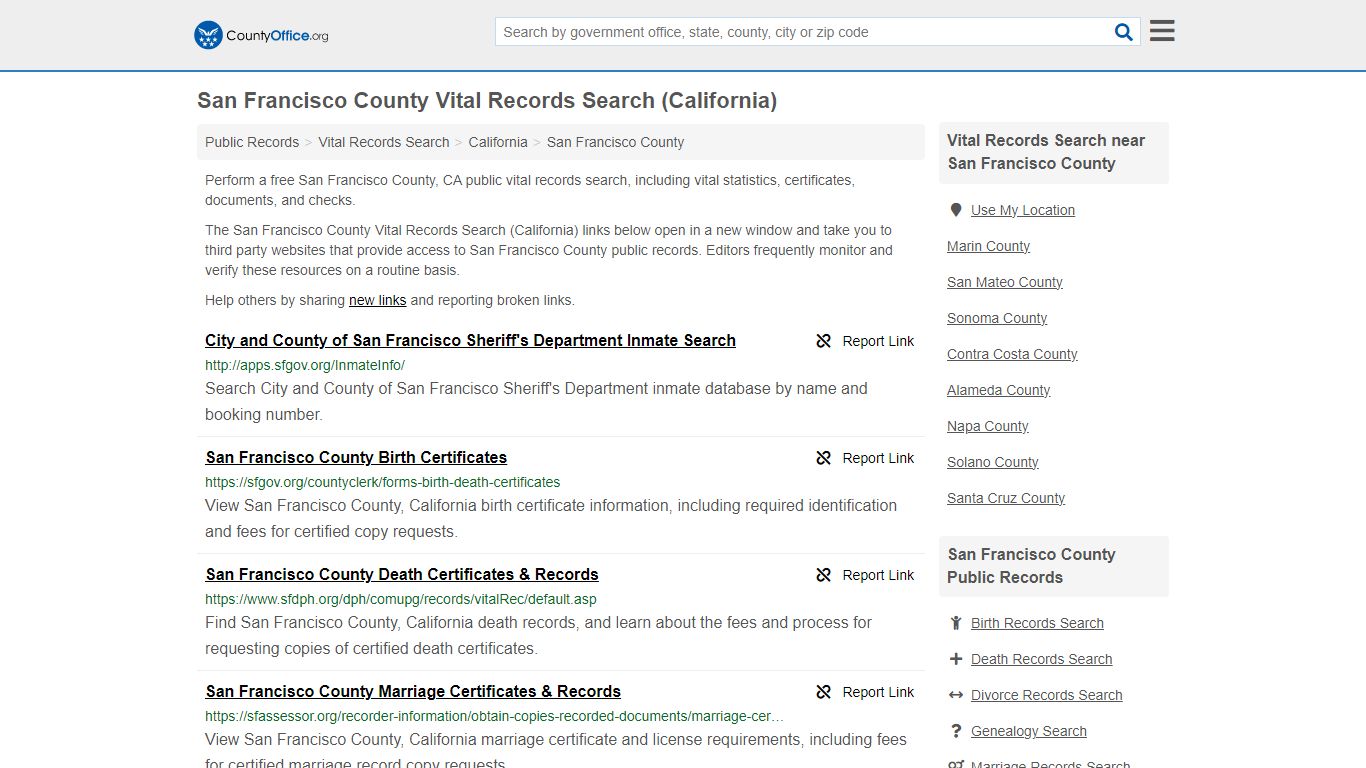The width and height of the screenshot is (1366, 768).
Task: Go to Solano County
Action: (993, 462)
